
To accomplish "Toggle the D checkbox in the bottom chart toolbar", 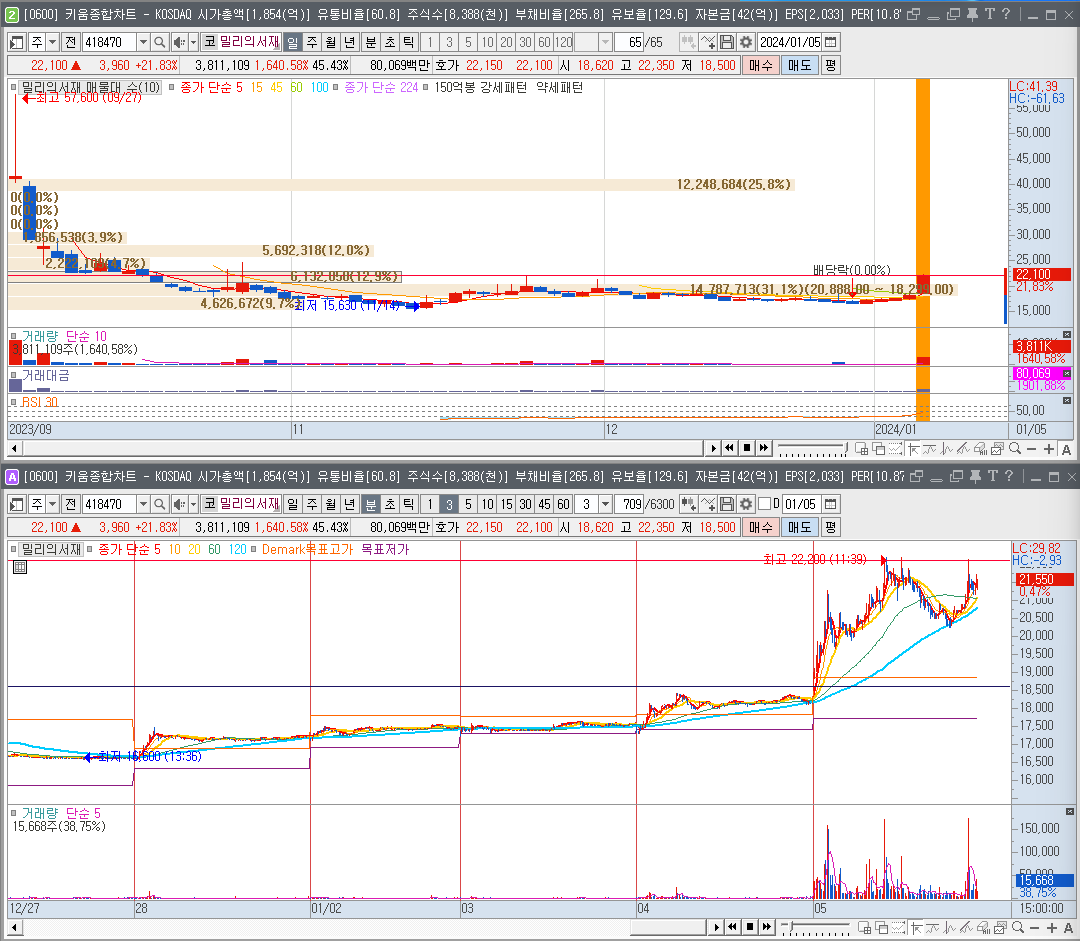I will (764, 504).
